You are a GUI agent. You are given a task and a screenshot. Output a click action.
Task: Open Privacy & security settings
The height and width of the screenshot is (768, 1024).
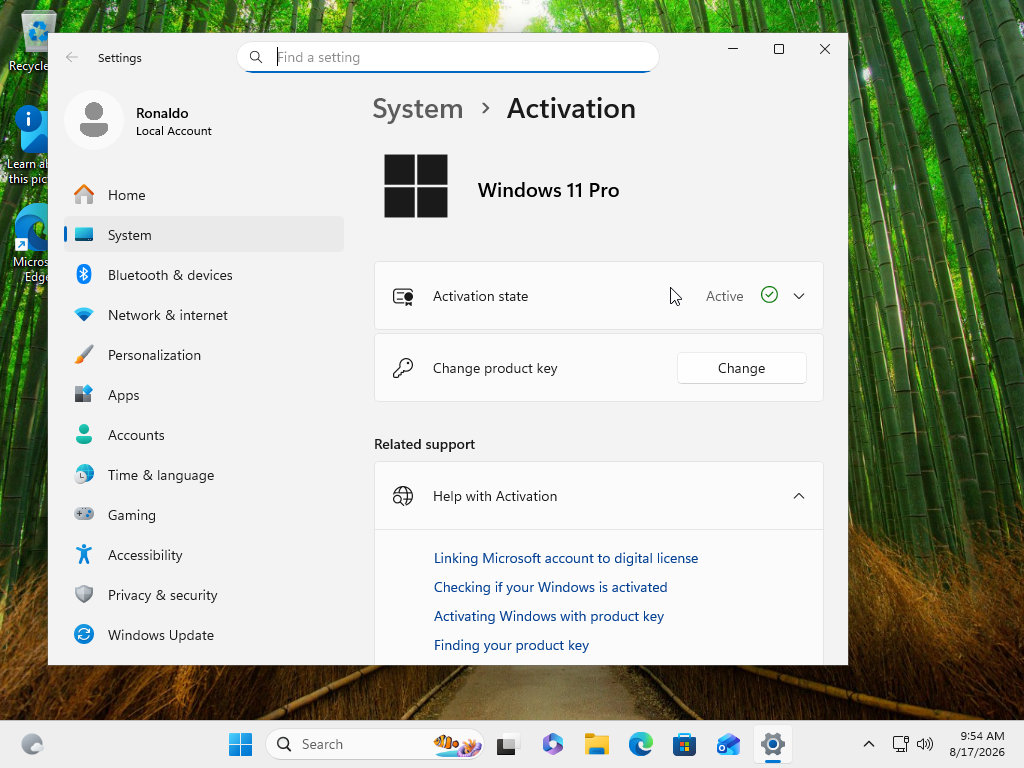pyautogui.click(x=204, y=594)
